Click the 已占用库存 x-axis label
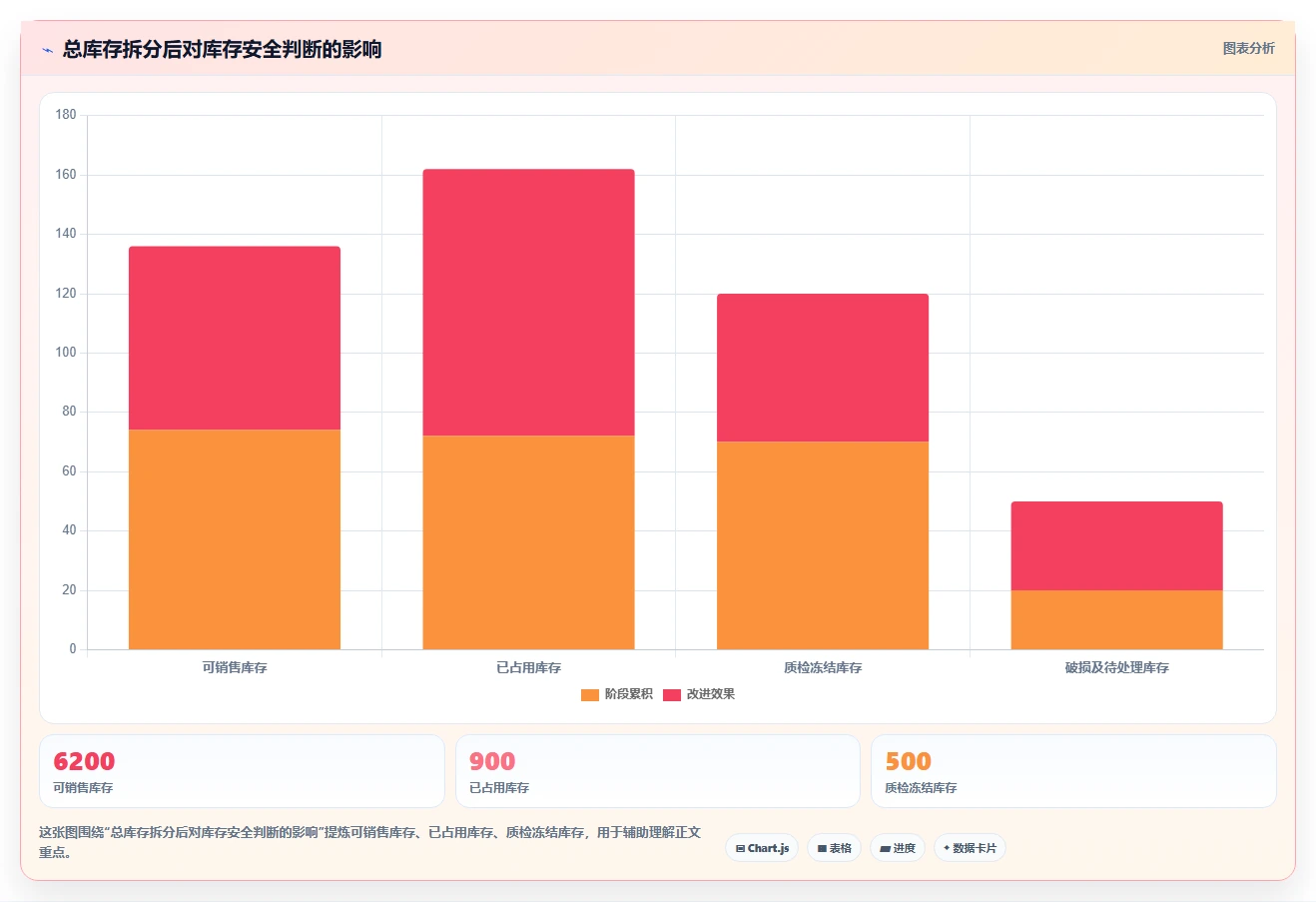Screen dimensions: 1316x902 pos(528,667)
